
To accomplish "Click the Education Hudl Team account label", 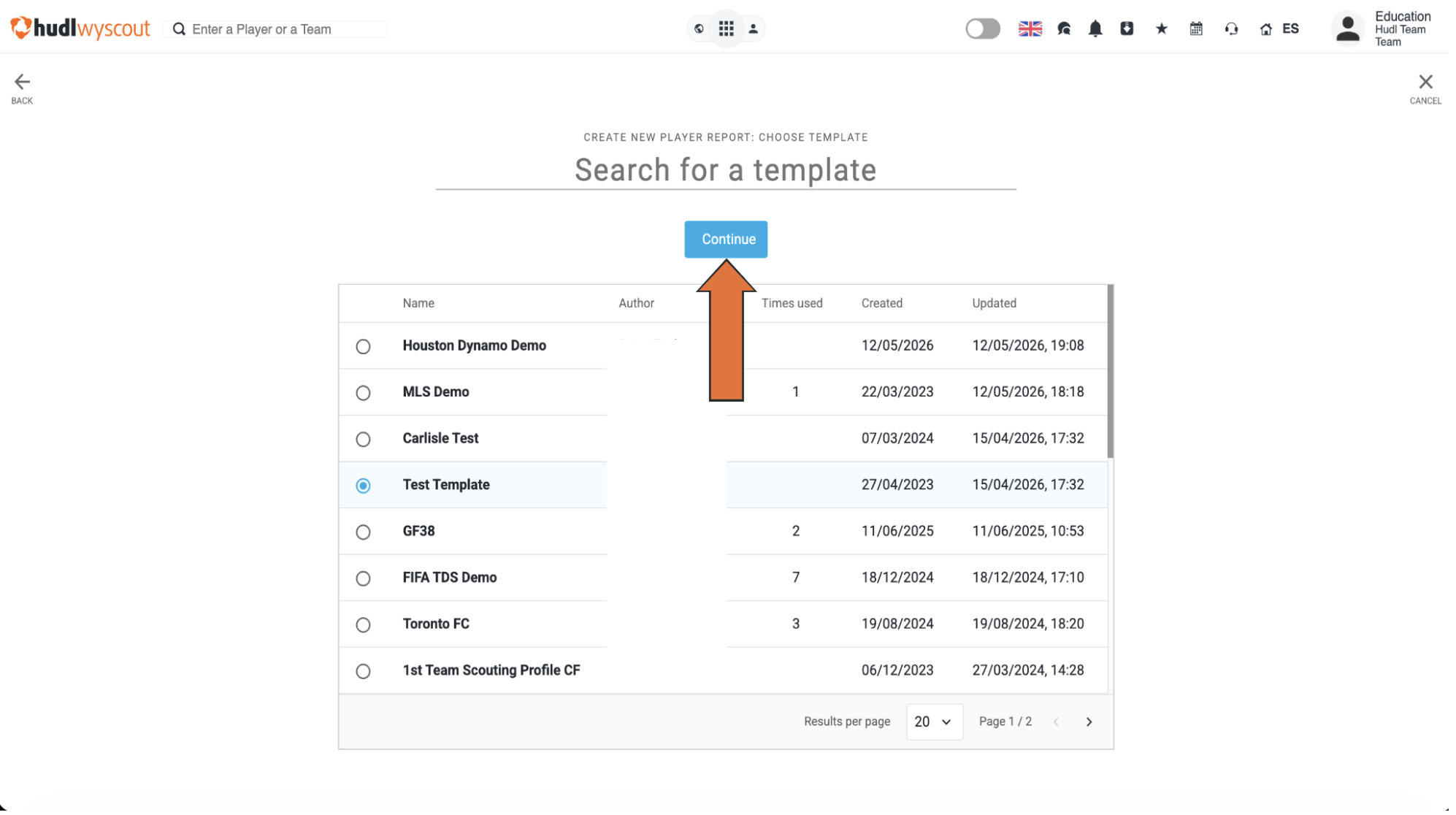I will pos(1402,29).
